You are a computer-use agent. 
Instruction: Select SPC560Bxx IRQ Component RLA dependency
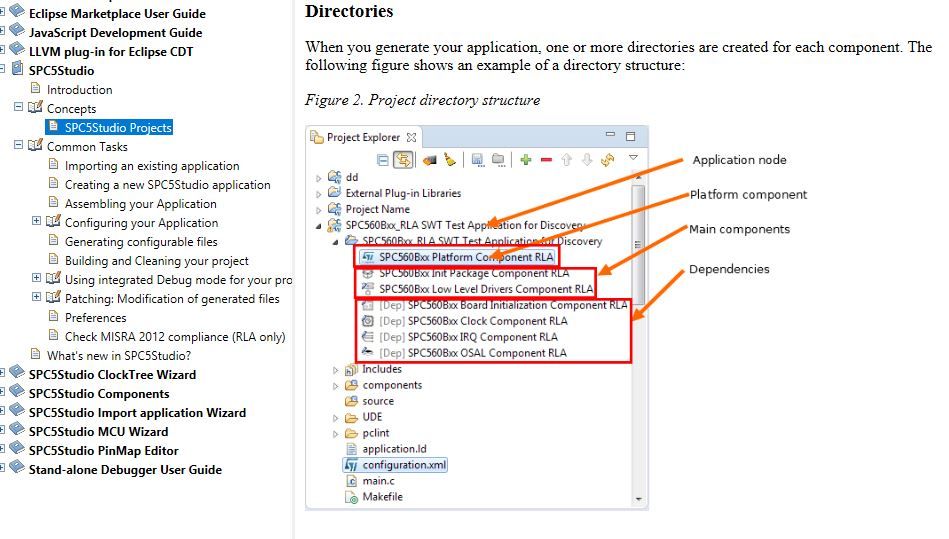pyautogui.click(x=482, y=337)
